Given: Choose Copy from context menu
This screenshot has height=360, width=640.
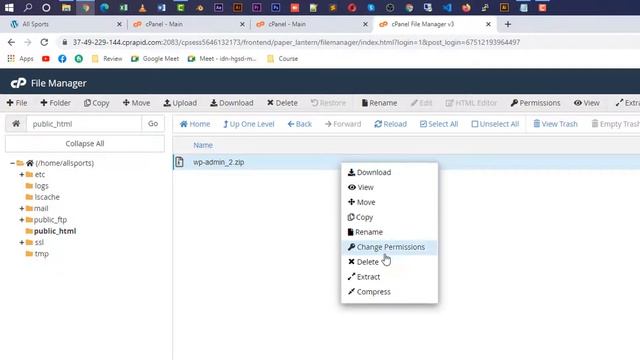Looking at the screenshot, I should coord(389,217).
